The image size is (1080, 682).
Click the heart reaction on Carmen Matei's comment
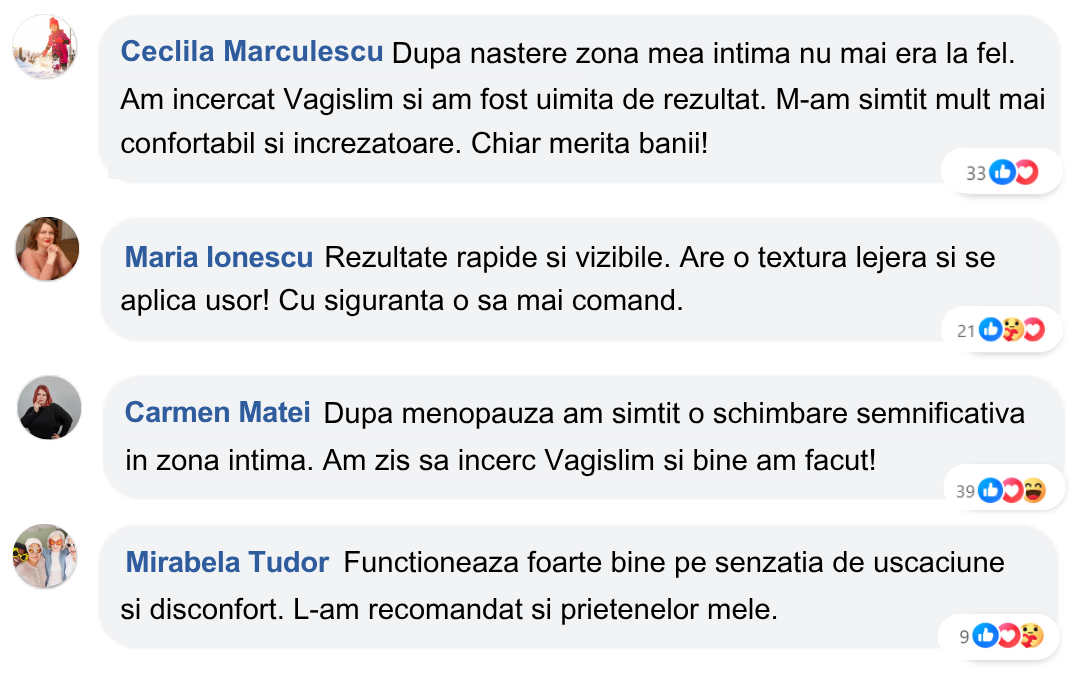(1012, 490)
